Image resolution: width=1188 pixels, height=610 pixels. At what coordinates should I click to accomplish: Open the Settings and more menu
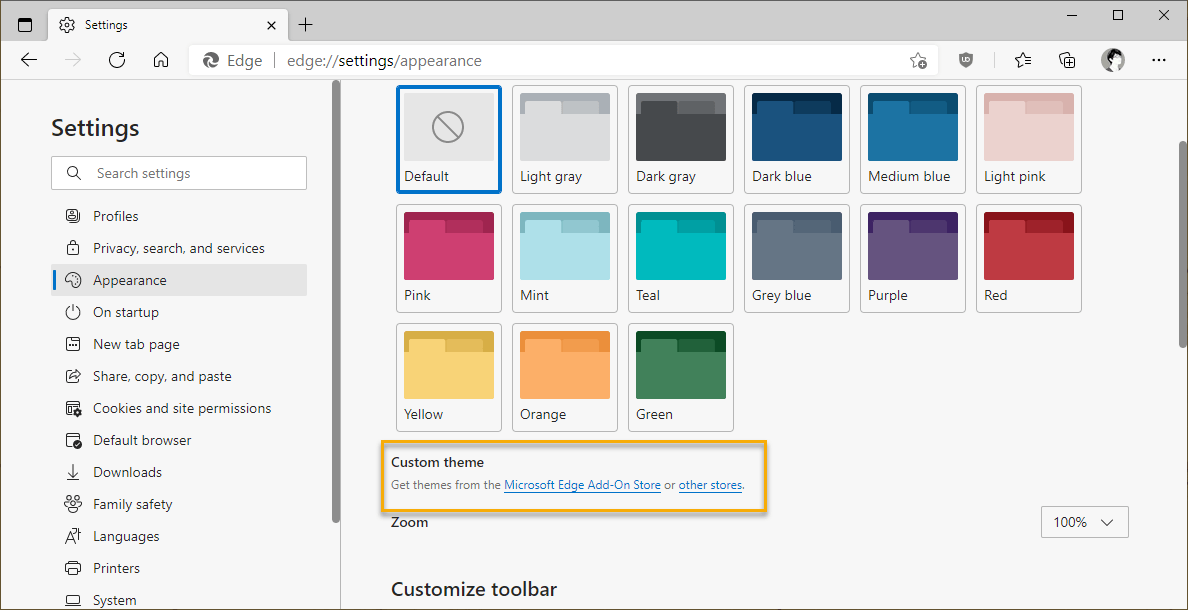pyautogui.click(x=1159, y=60)
